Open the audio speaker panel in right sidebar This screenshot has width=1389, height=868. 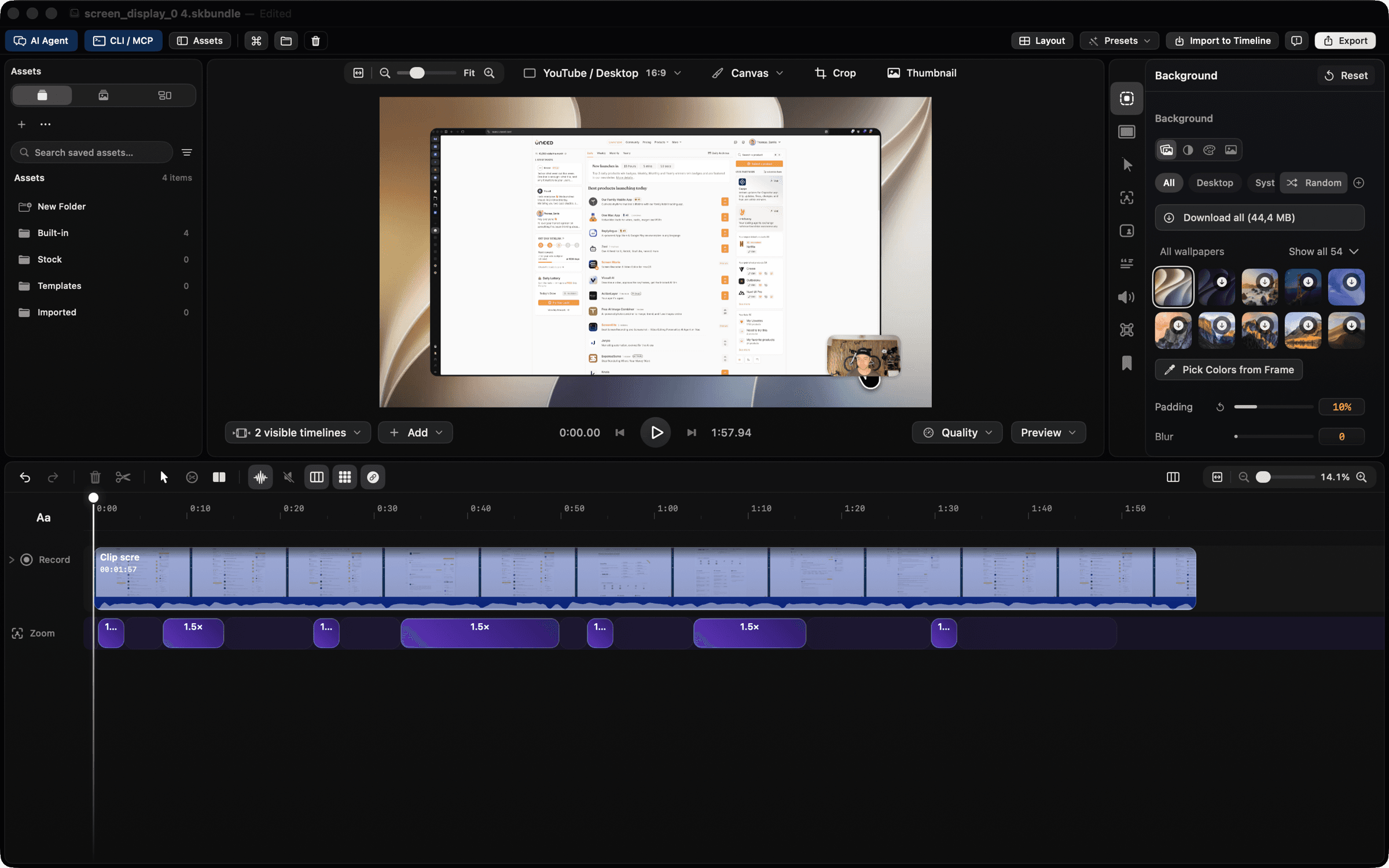point(1126,297)
